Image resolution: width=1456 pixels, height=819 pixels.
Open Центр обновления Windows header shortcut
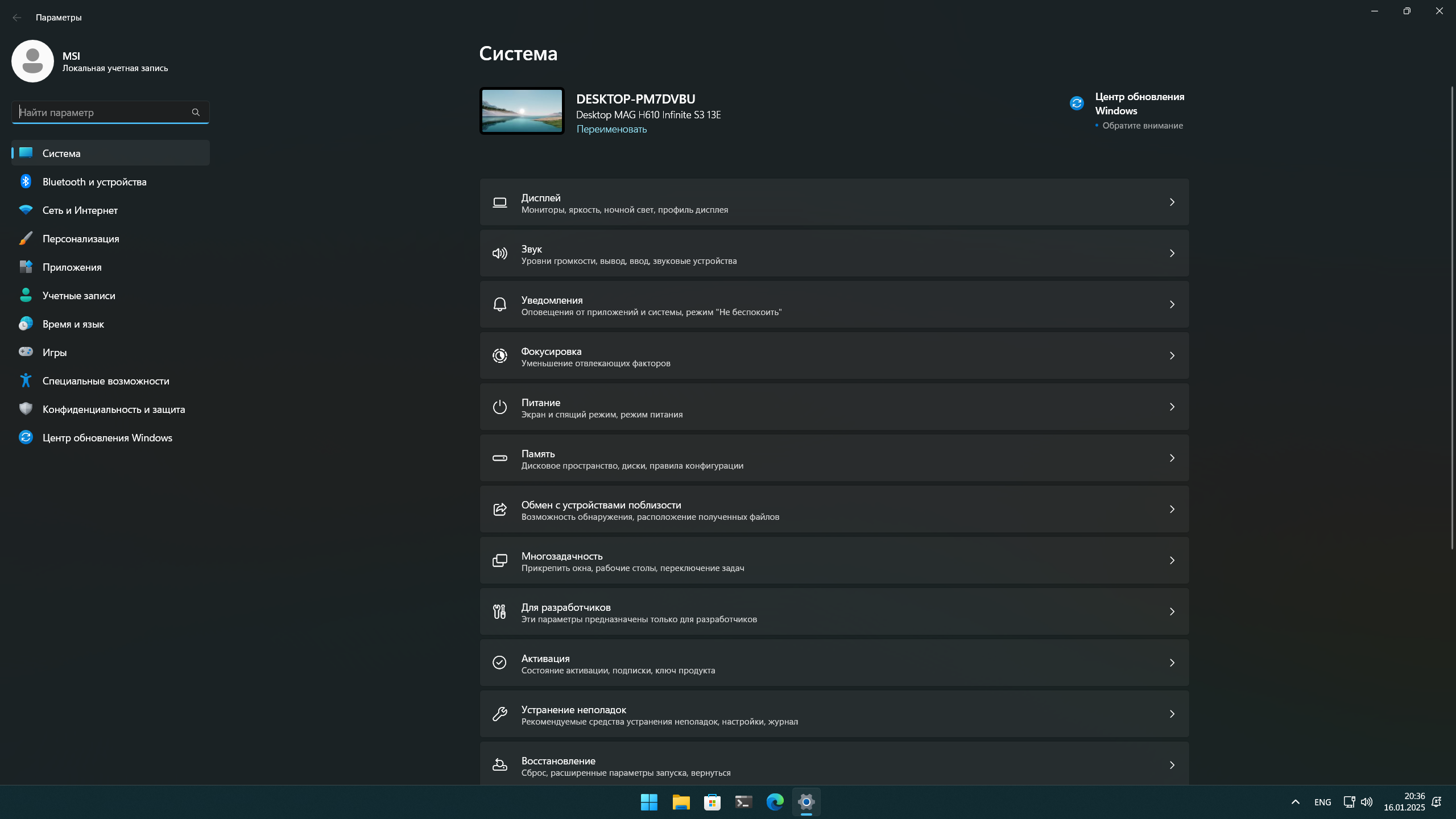coord(1128,111)
